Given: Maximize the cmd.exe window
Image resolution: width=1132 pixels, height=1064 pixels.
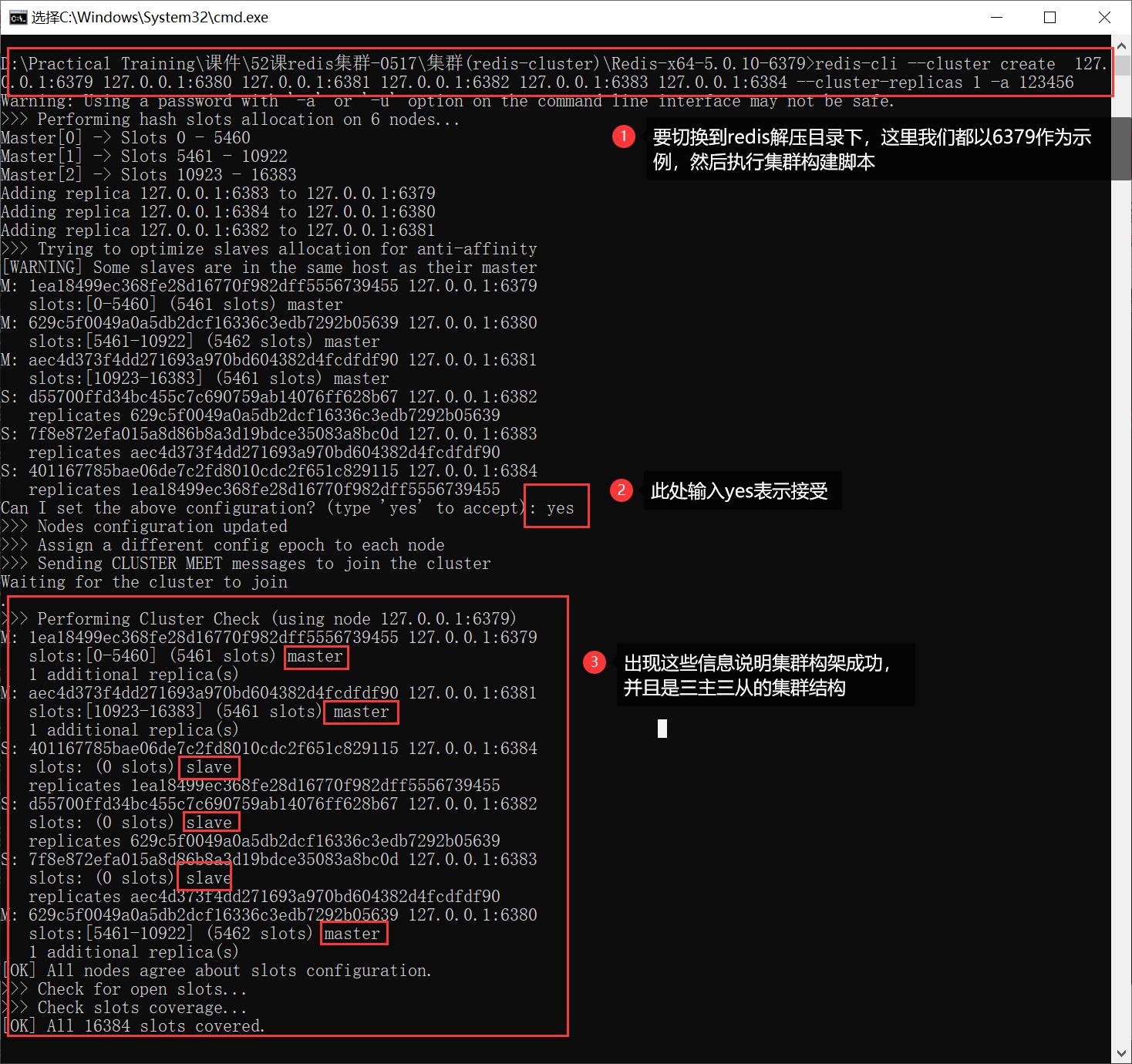Looking at the screenshot, I should coord(1049,18).
